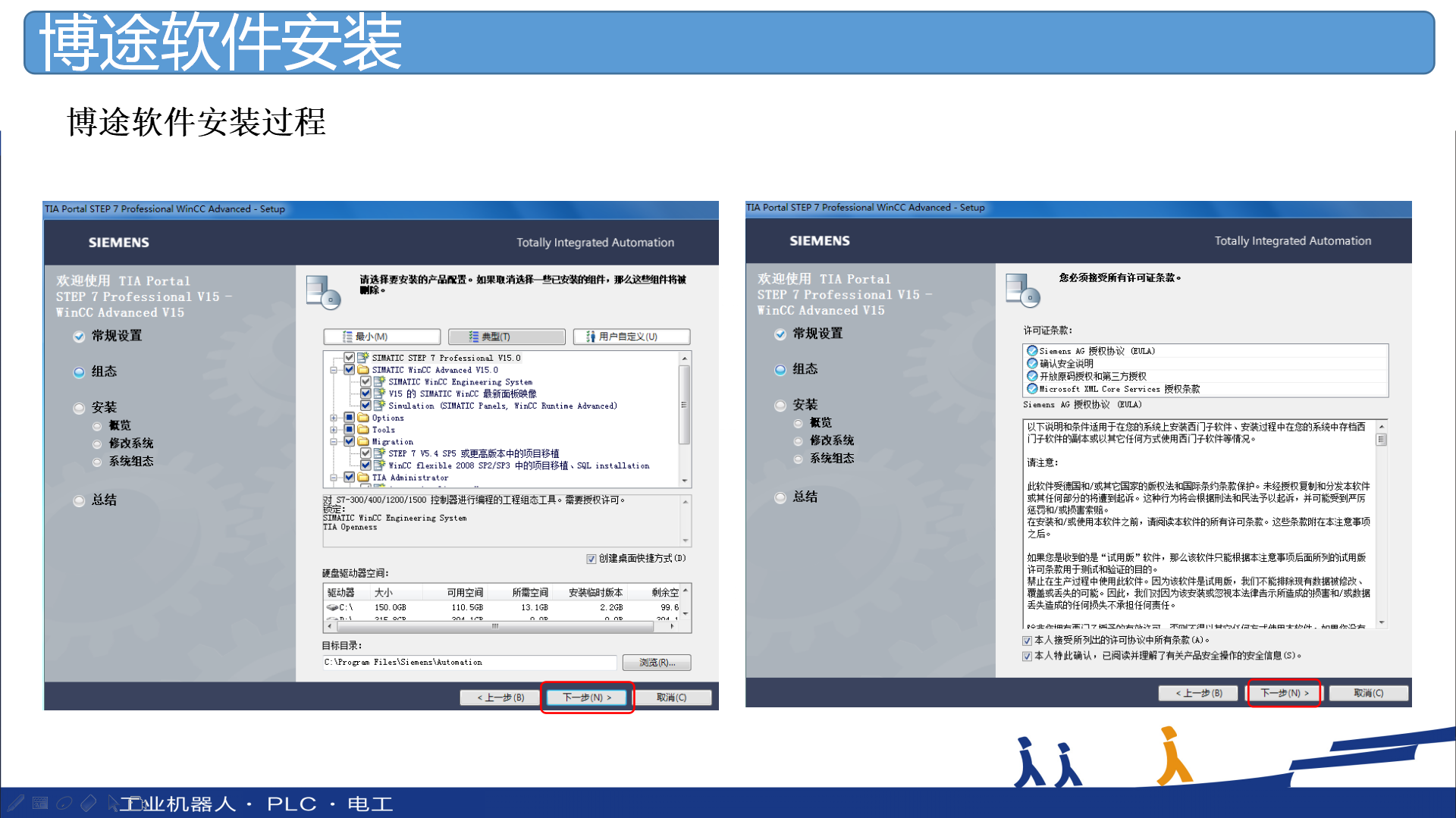This screenshot has height=818, width=1456.
Task: Click the drive list horizontal scrollbar
Action: pyautogui.click(x=494, y=626)
